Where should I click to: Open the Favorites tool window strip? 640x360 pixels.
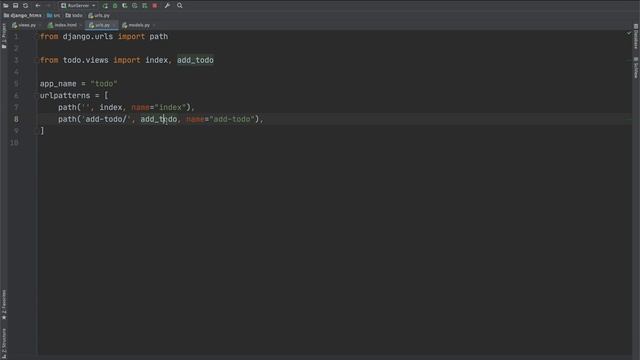(4, 305)
